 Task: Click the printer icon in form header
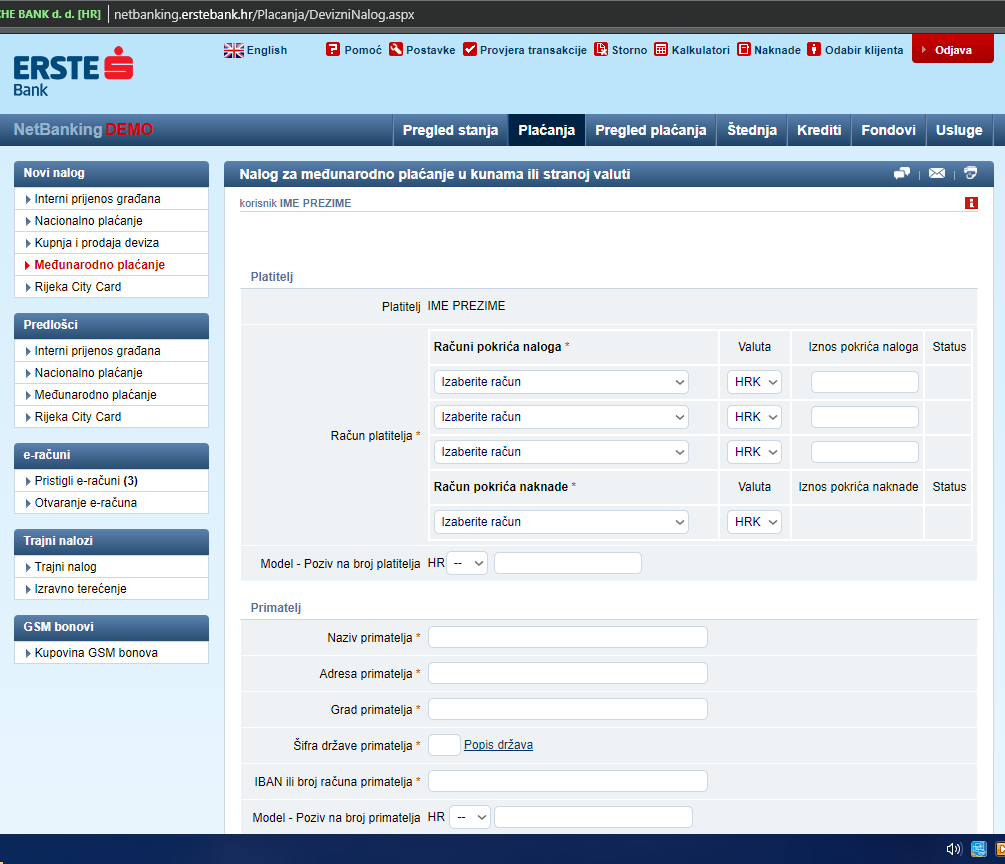click(x=970, y=174)
